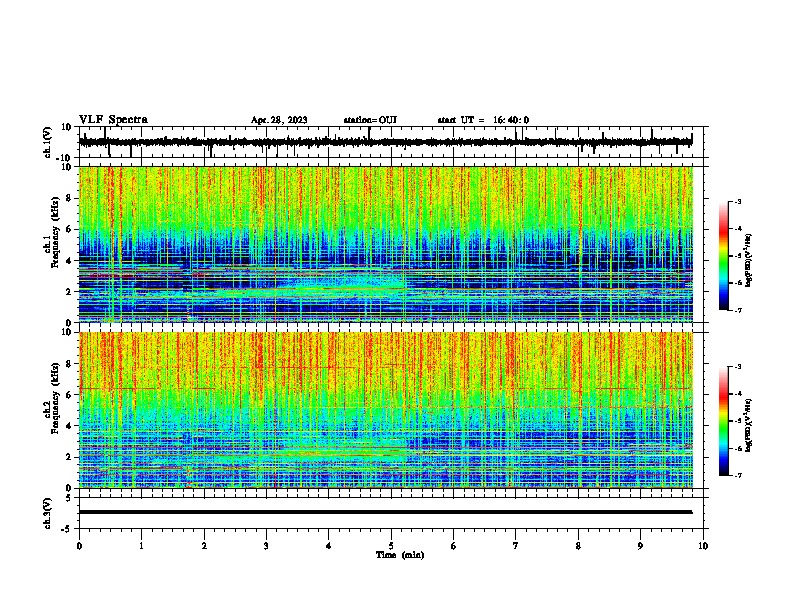
Task: Click the time axis tick label "3"
Action: [x=266, y=546]
